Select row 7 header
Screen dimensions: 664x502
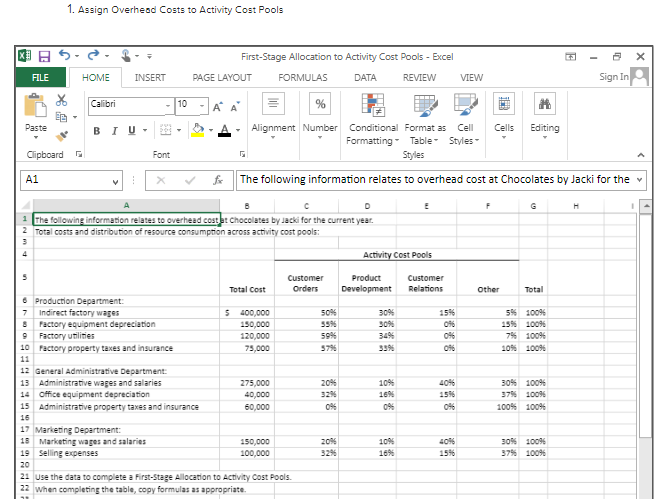(25, 313)
